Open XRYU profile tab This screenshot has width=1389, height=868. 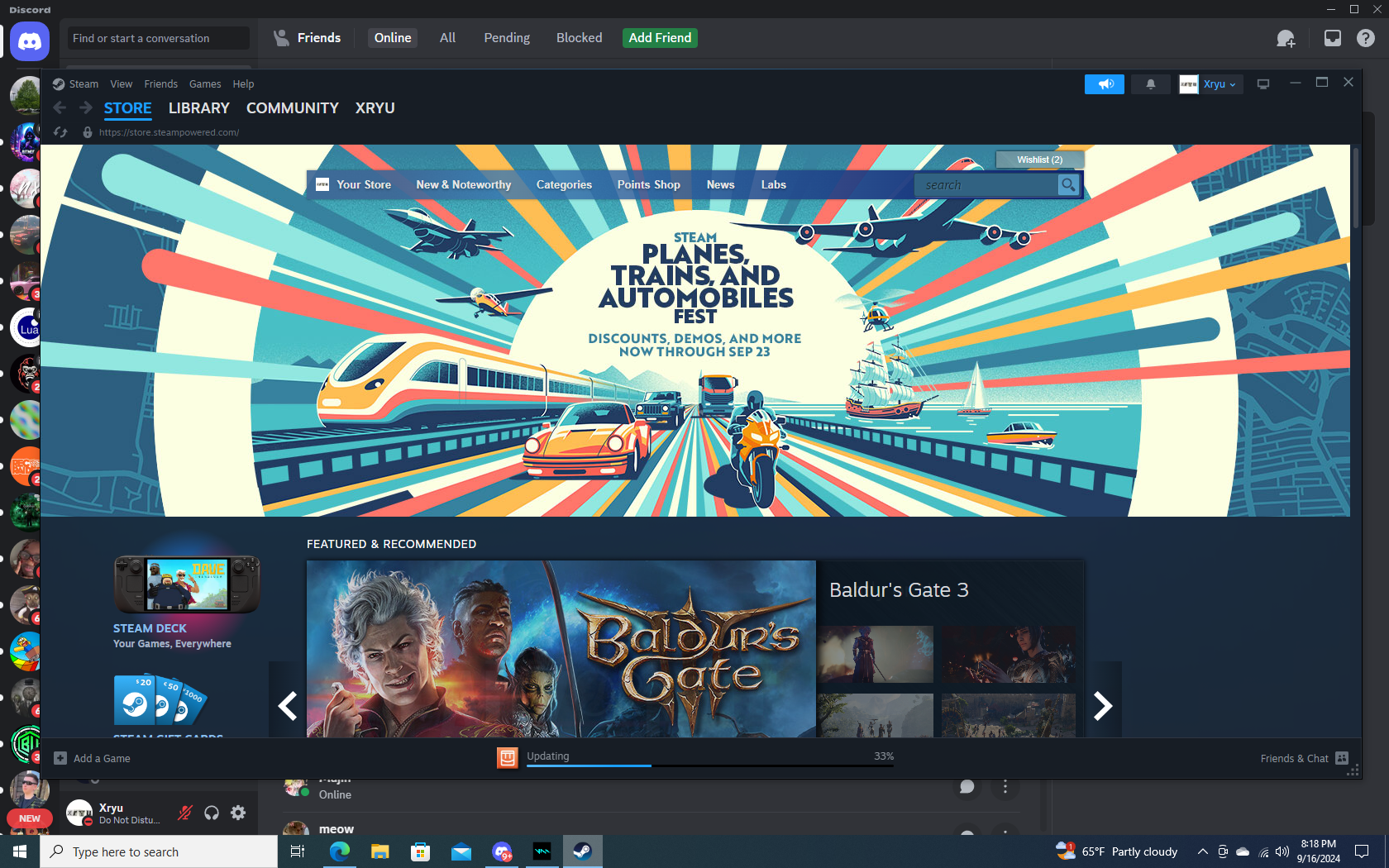(375, 108)
